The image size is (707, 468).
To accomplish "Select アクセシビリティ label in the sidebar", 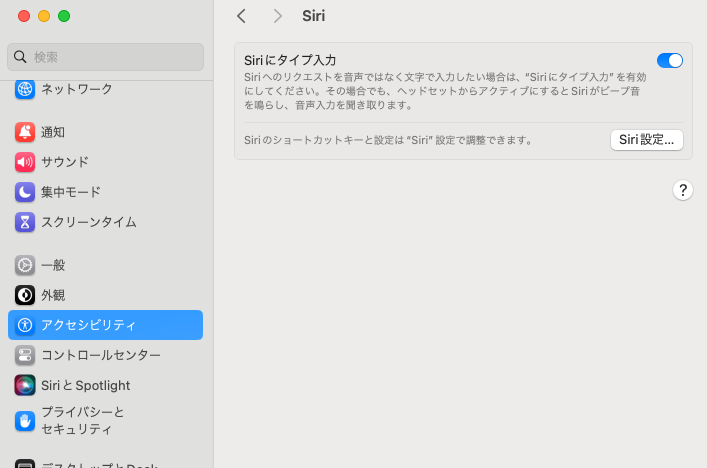I will (x=88, y=325).
